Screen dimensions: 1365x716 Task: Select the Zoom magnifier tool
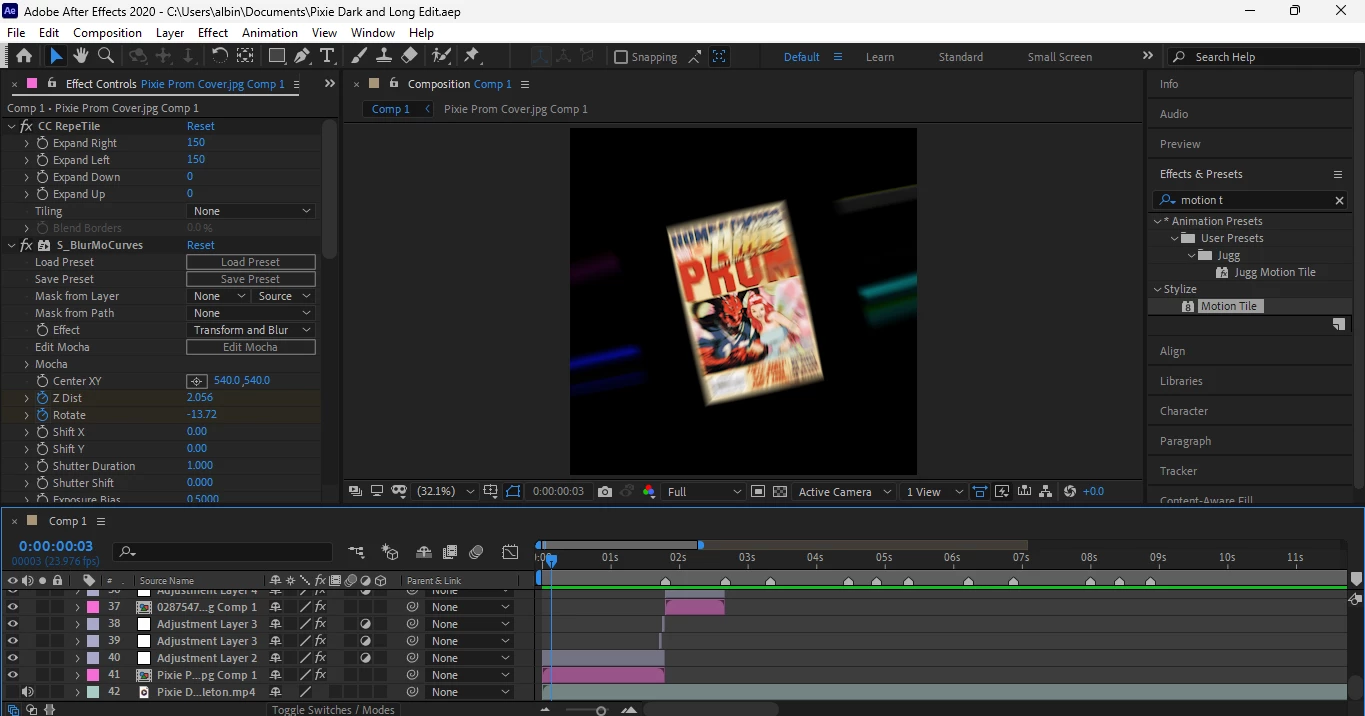click(x=106, y=56)
